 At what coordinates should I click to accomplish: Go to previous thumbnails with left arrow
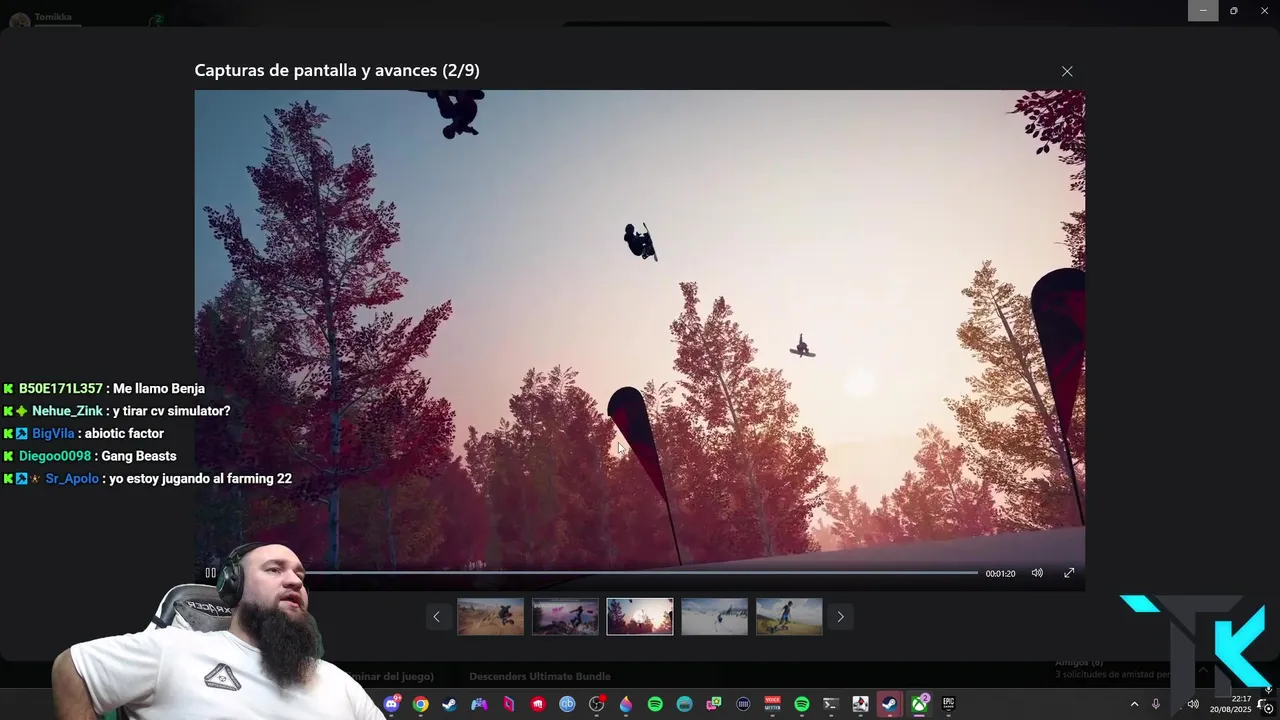pyautogui.click(x=436, y=617)
